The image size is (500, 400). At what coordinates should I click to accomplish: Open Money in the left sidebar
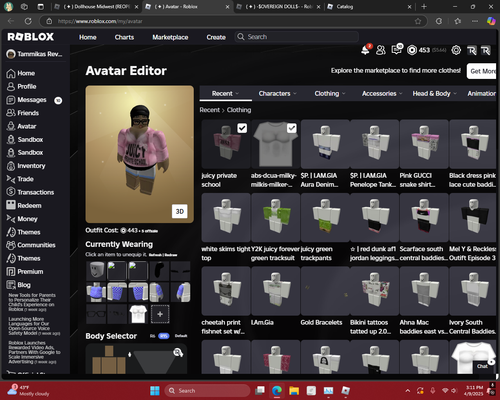point(22,219)
